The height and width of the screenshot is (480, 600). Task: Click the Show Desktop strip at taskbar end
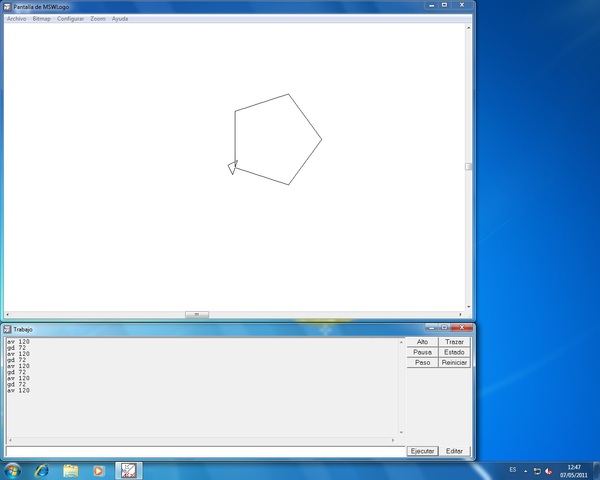coord(597,471)
